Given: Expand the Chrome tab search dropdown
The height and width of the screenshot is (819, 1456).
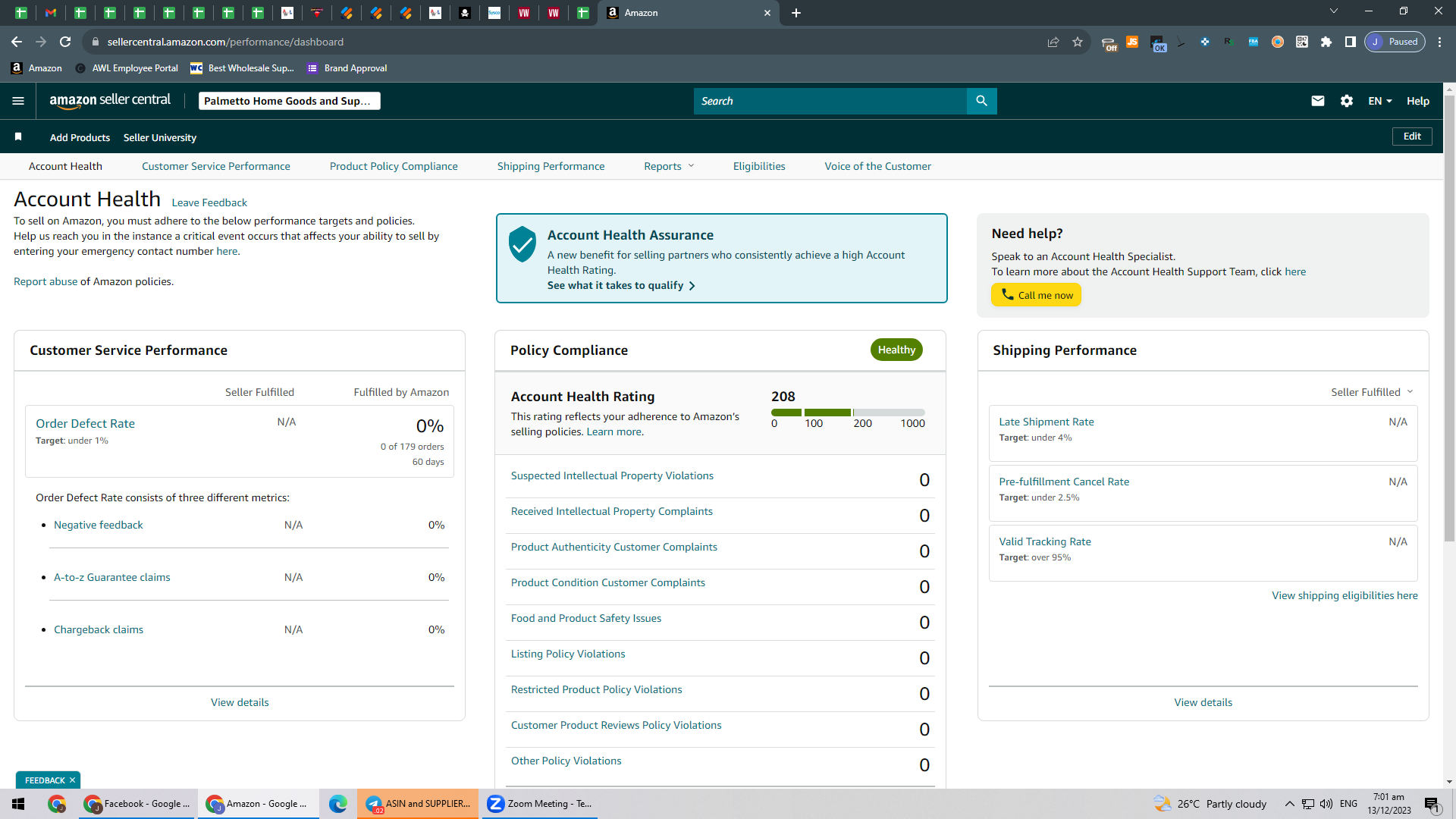Looking at the screenshot, I should click(x=1334, y=11).
